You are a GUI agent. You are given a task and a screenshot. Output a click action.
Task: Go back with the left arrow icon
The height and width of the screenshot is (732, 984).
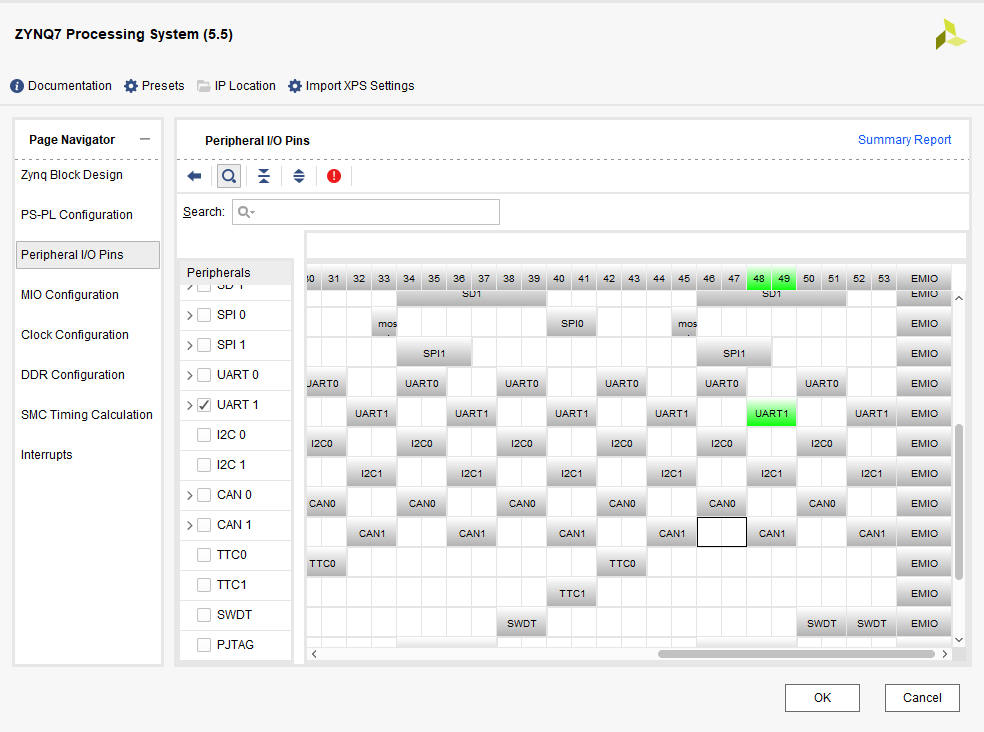point(195,176)
